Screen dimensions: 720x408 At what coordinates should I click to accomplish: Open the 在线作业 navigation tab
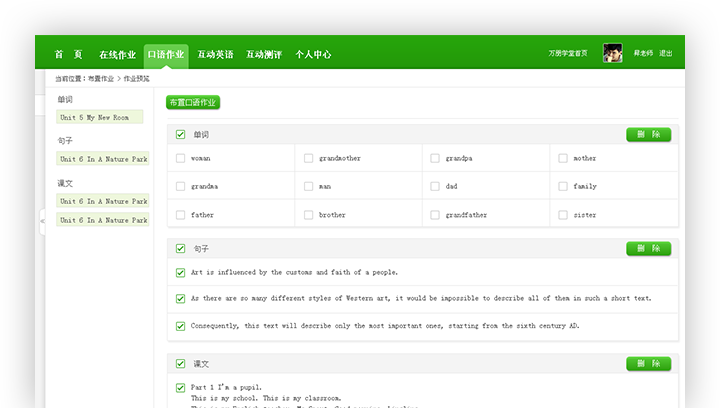pos(117,55)
